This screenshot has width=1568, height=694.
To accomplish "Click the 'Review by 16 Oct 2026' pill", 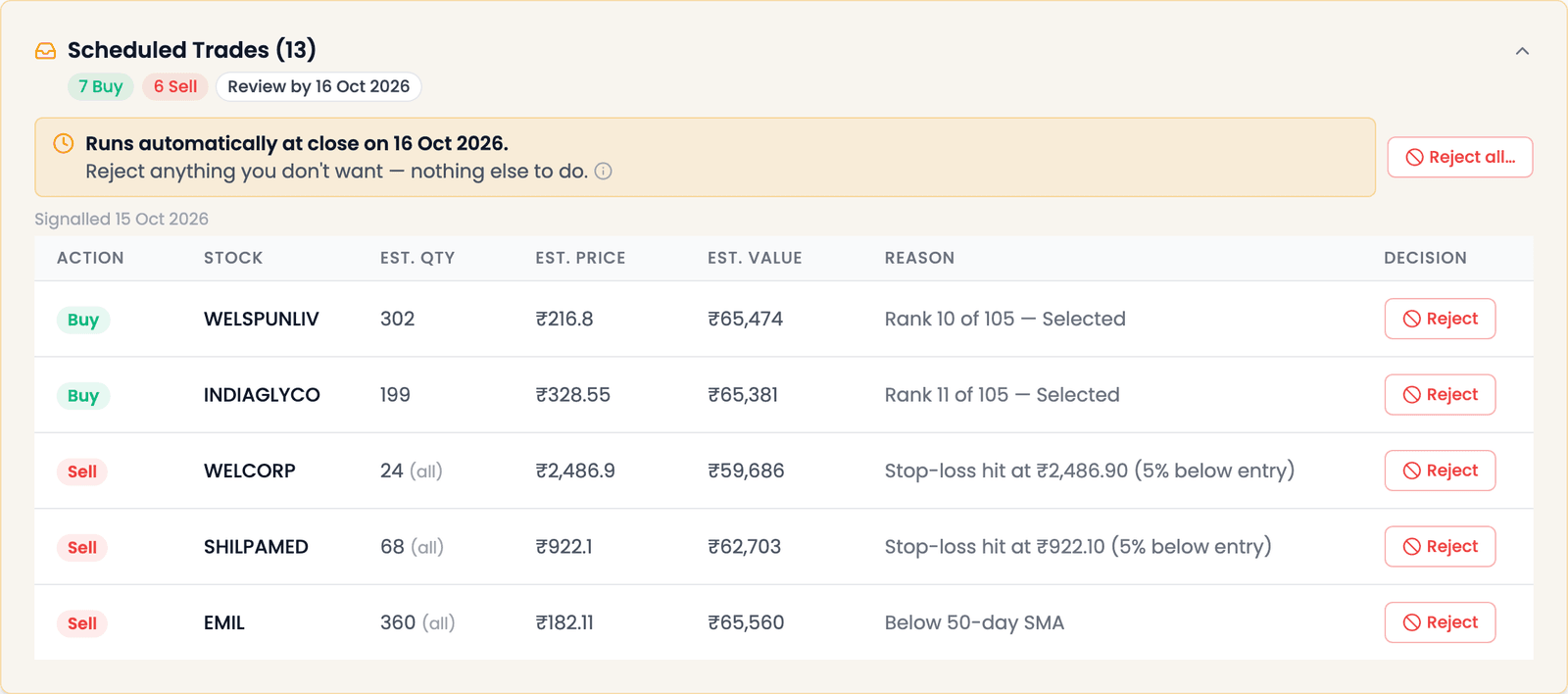I will click(x=318, y=86).
